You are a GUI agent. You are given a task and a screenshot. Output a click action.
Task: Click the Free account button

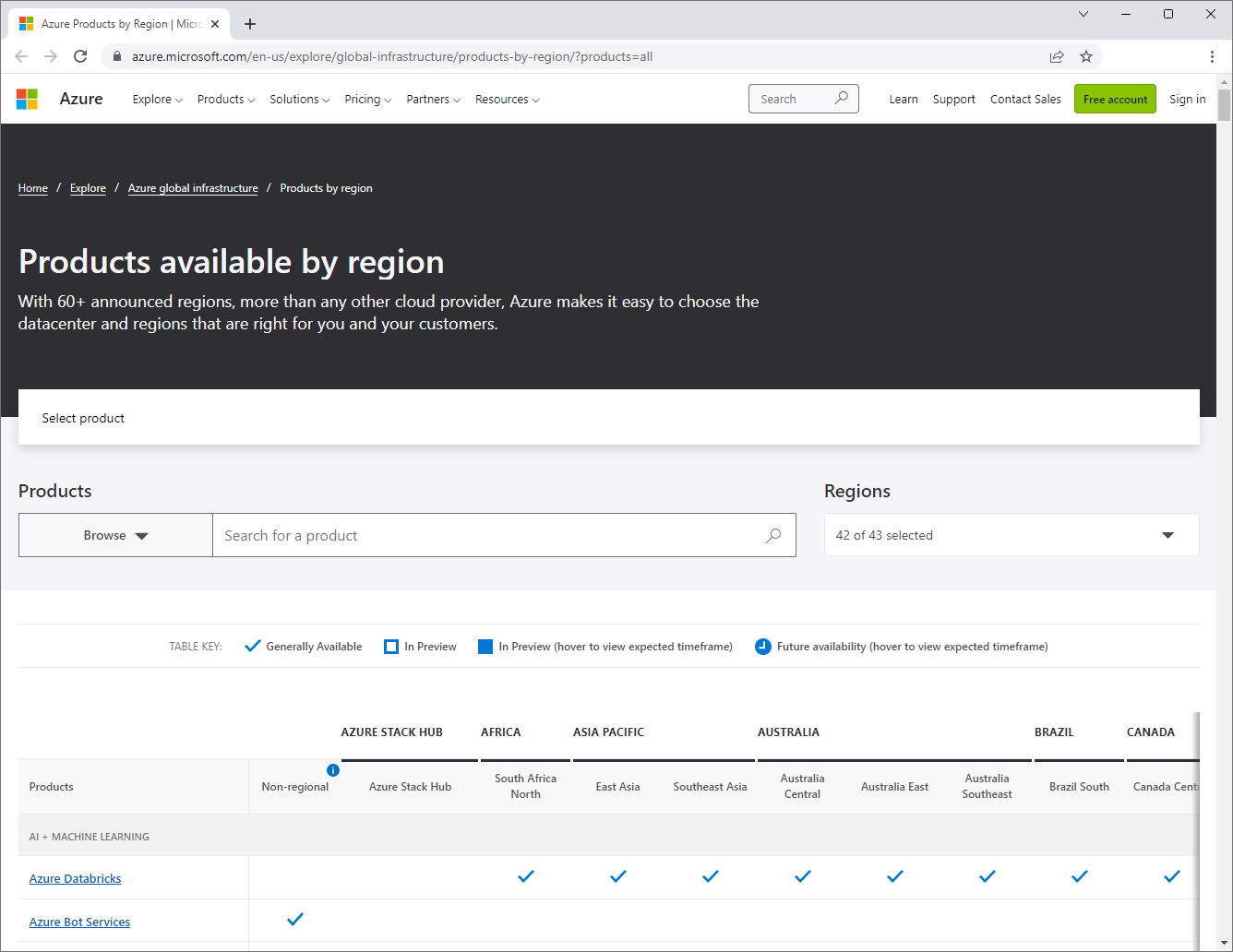pyautogui.click(x=1115, y=99)
